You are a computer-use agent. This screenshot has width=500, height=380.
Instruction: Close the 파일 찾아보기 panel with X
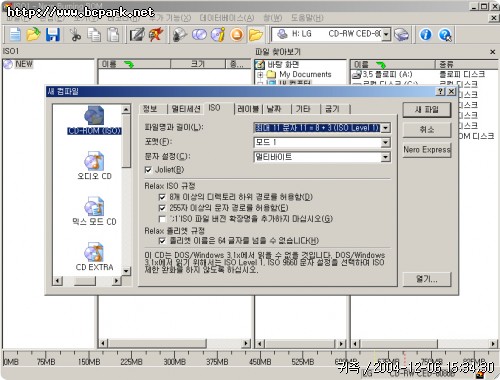(493, 52)
